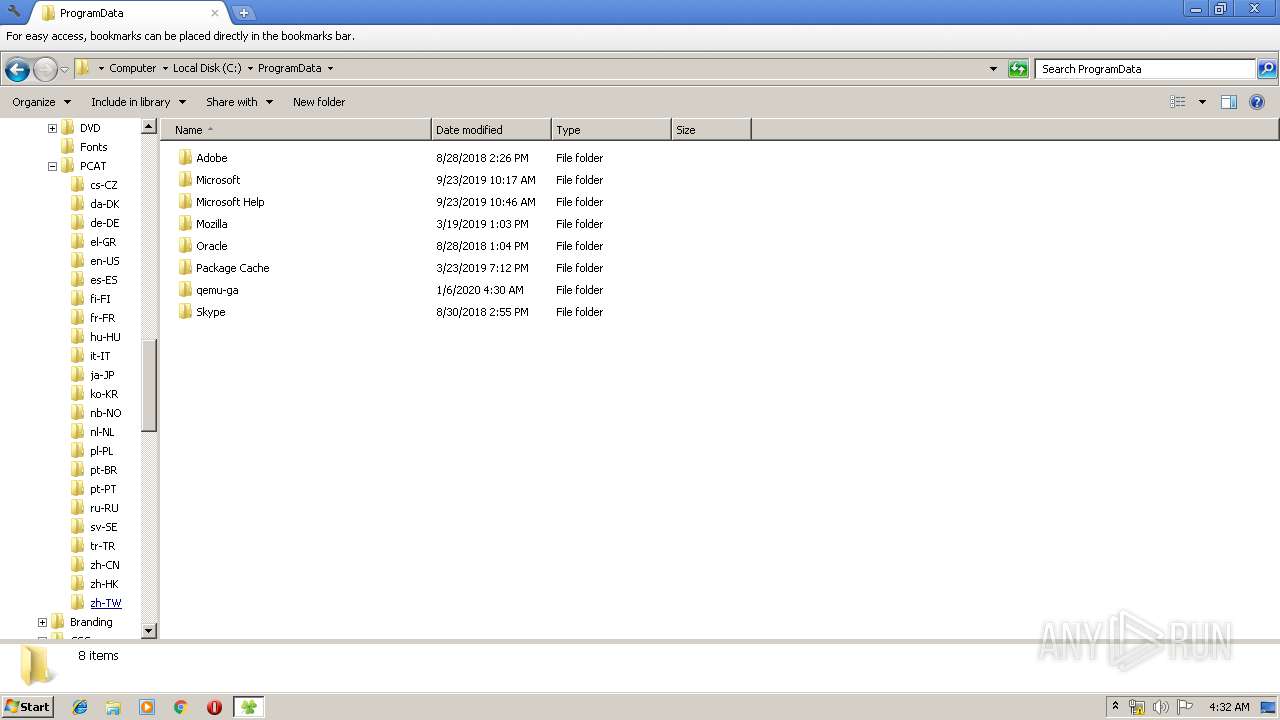Click the tree scrollbar down arrow
Viewport: 1280px width, 720px height.
tap(149, 631)
